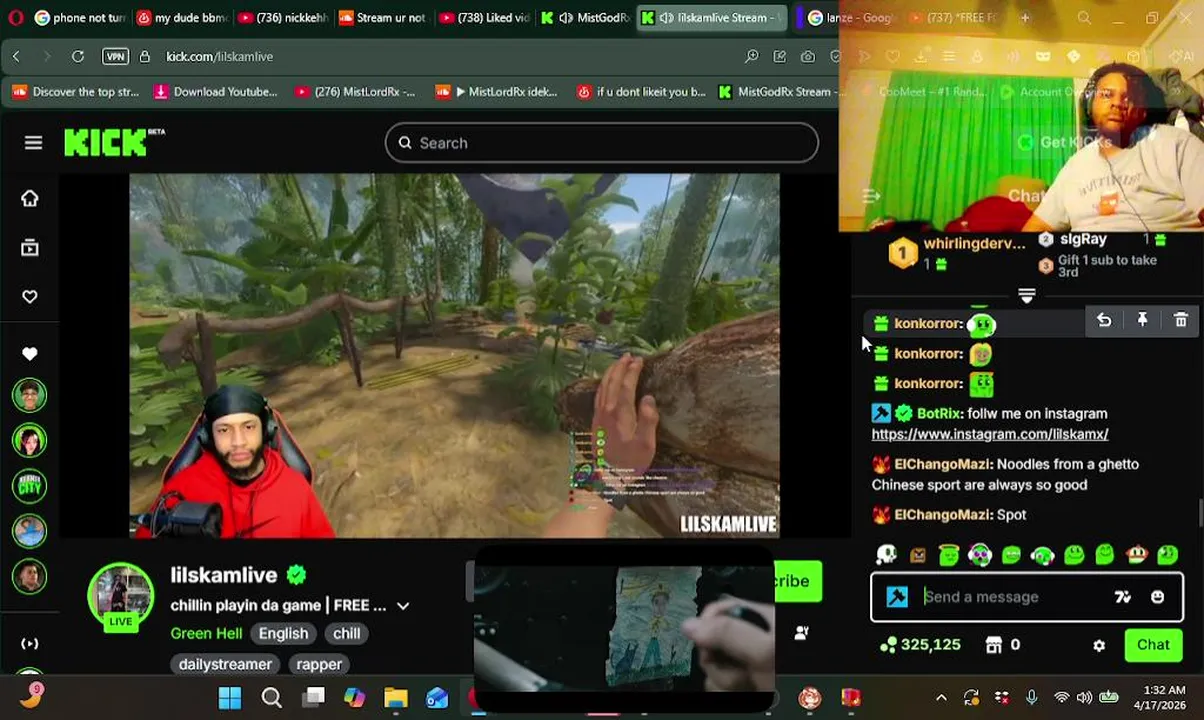Insert the red mushroom-hat emote from quick emotes
The height and width of the screenshot is (720, 1204).
[1136, 555]
